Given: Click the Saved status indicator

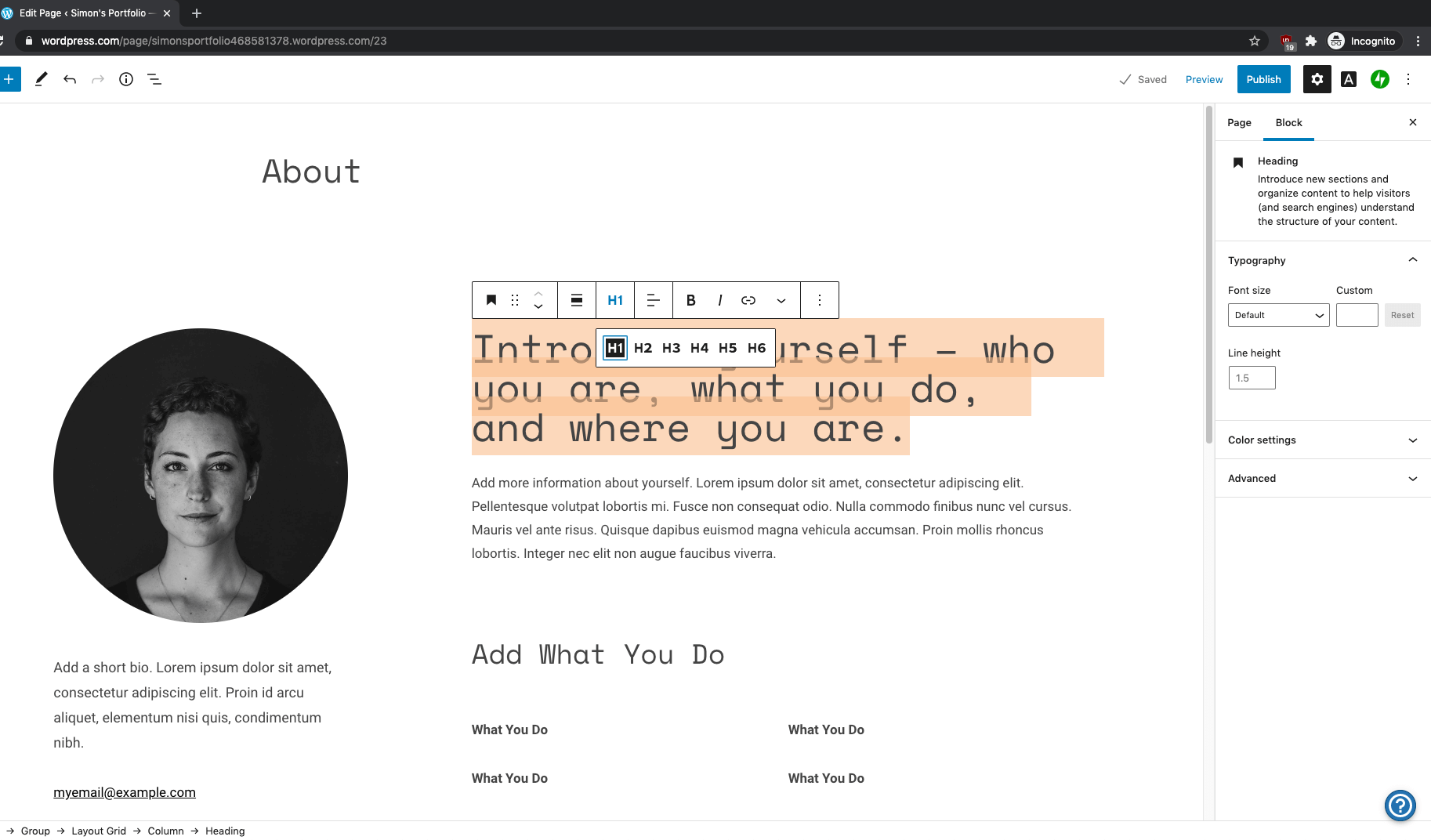Looking at the screenshot, I should 1143,79.
